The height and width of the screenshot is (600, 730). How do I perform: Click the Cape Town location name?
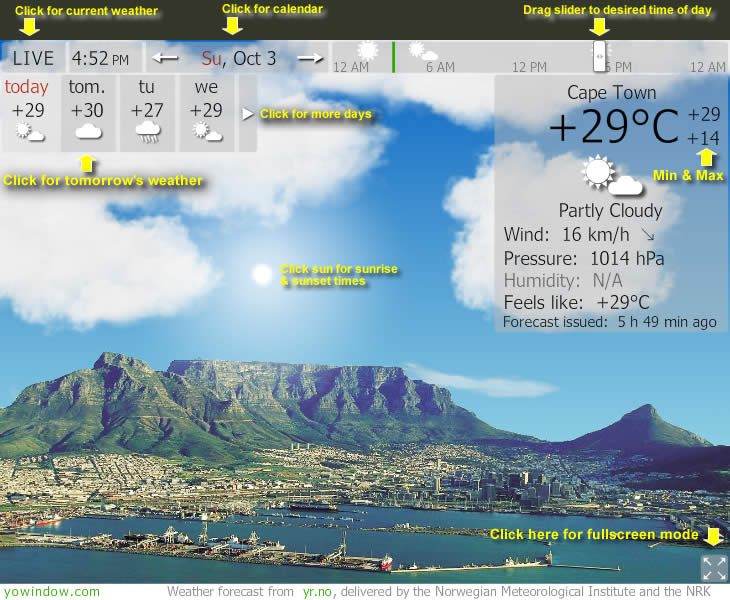611,93
